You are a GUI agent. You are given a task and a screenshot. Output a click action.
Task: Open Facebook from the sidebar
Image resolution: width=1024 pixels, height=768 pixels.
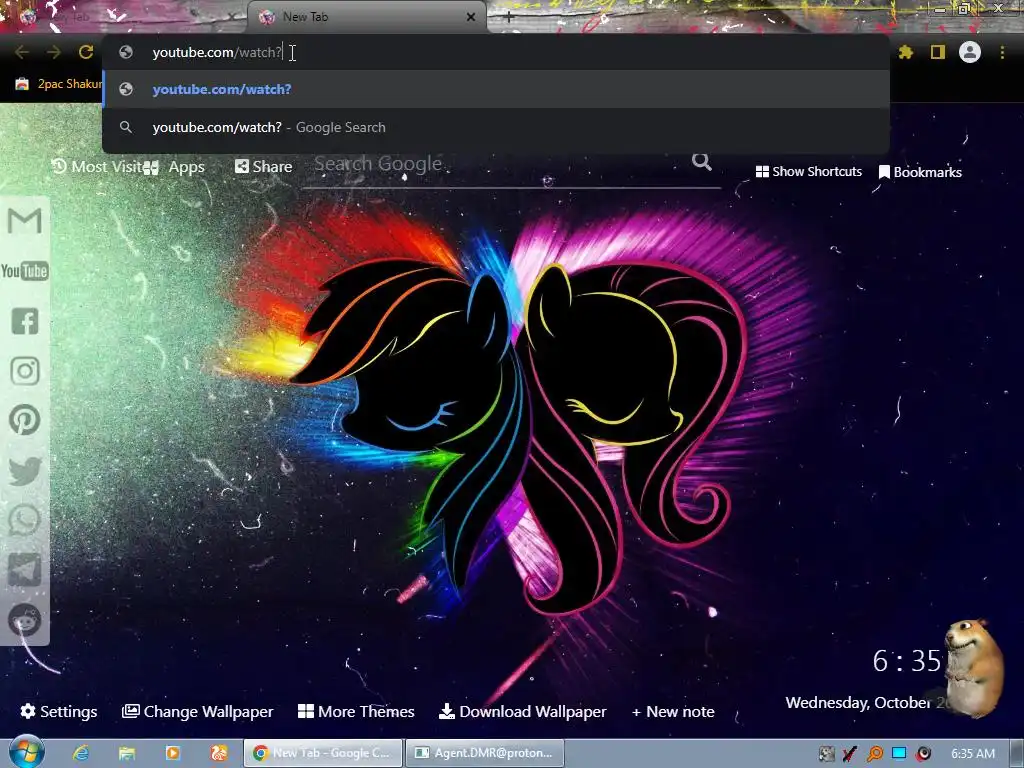[25, 321]
